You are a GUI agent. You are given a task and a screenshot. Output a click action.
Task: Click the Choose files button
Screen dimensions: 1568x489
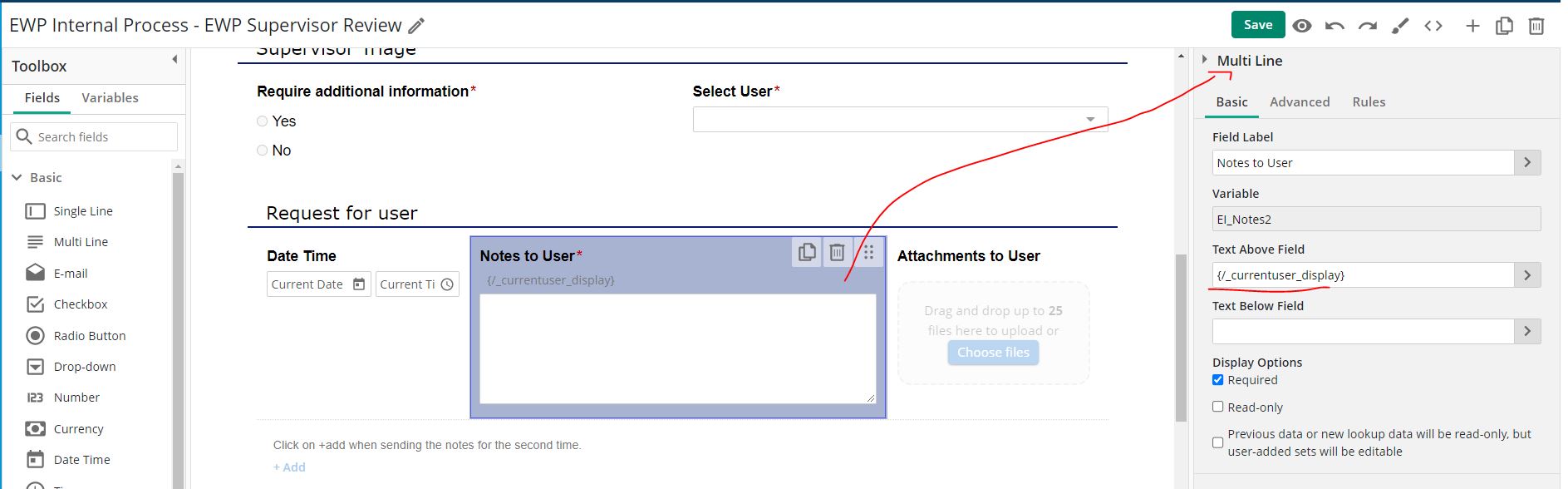pyautogui.click(x=993, y=353)
